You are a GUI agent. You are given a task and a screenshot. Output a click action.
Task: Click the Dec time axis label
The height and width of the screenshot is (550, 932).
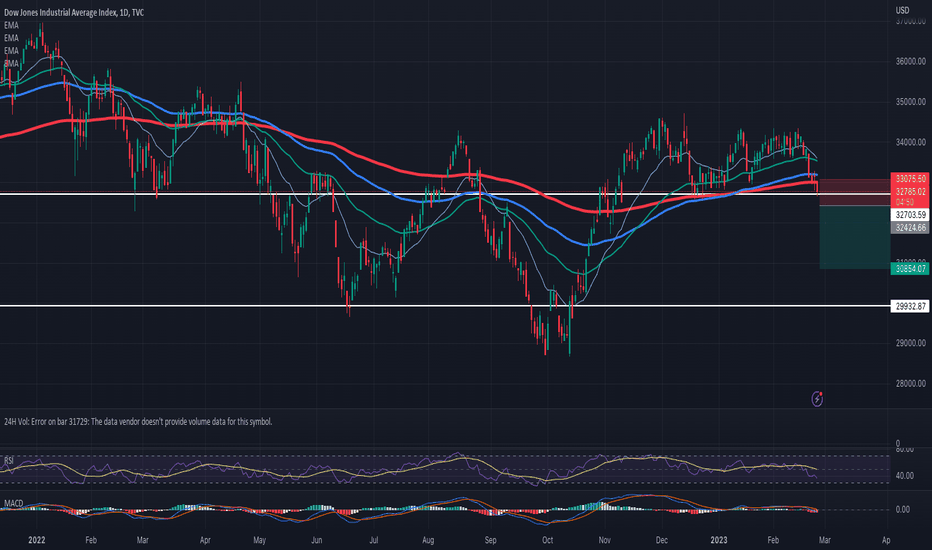661,540
